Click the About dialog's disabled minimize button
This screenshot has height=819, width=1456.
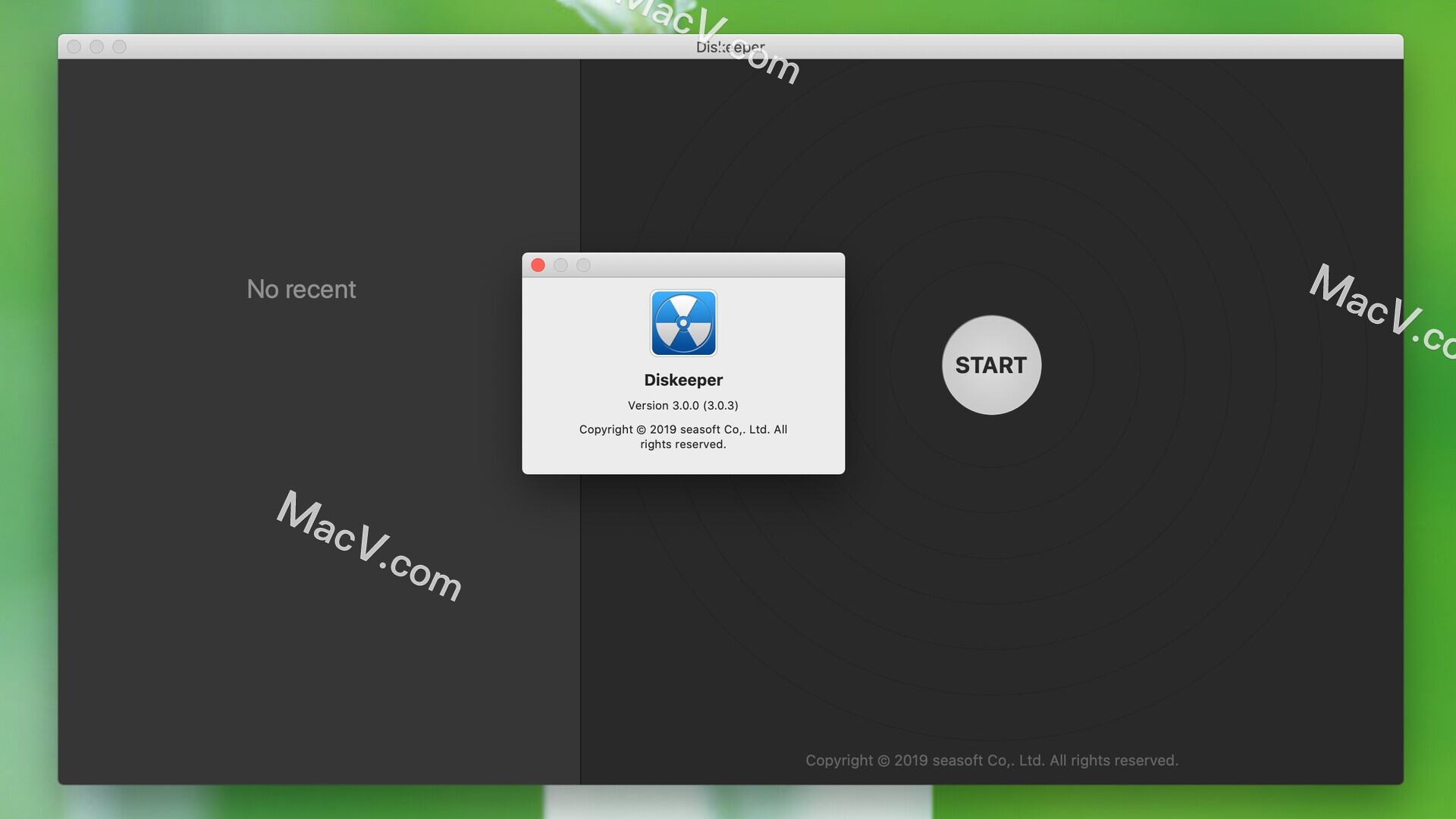pos(561,265)
